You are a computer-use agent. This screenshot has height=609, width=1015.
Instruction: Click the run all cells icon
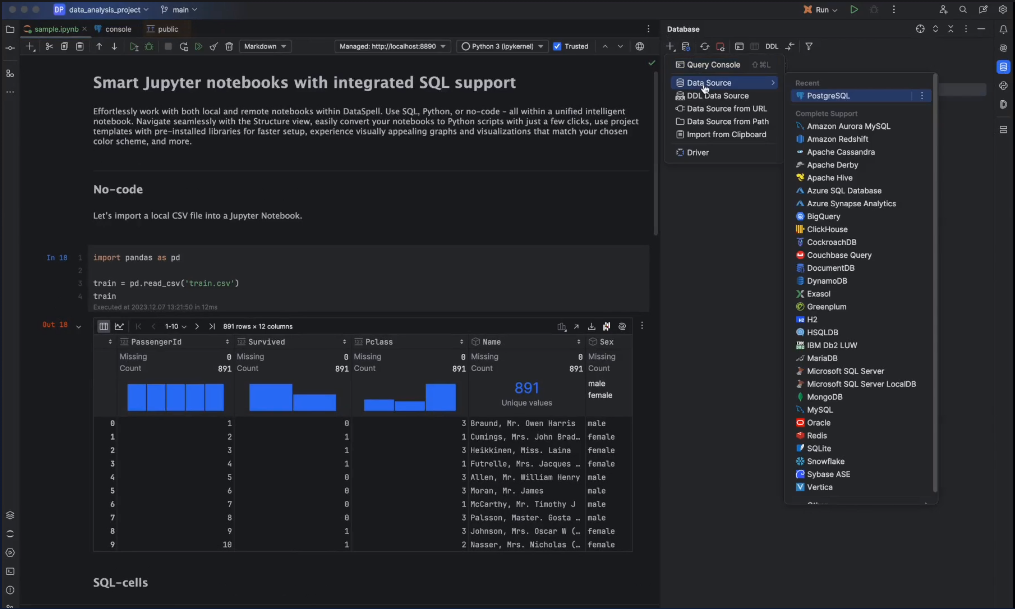199,47
